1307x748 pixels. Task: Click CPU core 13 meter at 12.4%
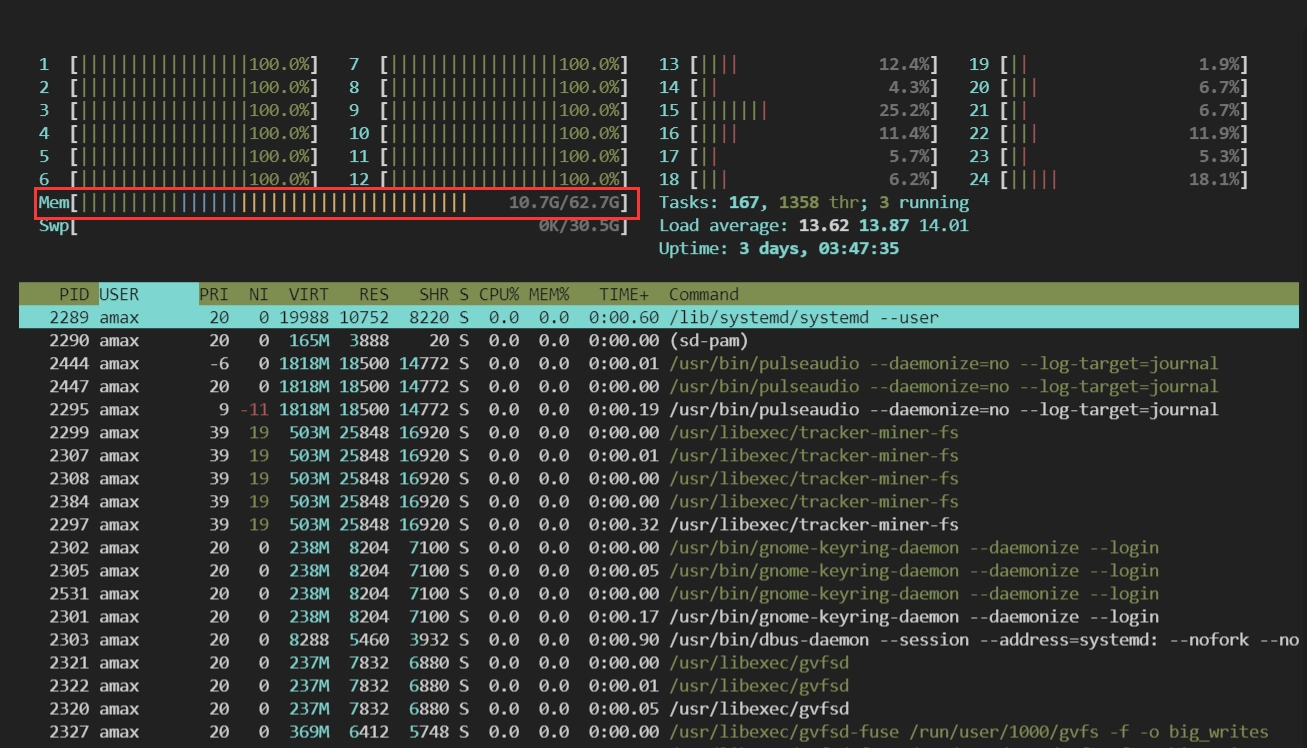click(799, 64)
